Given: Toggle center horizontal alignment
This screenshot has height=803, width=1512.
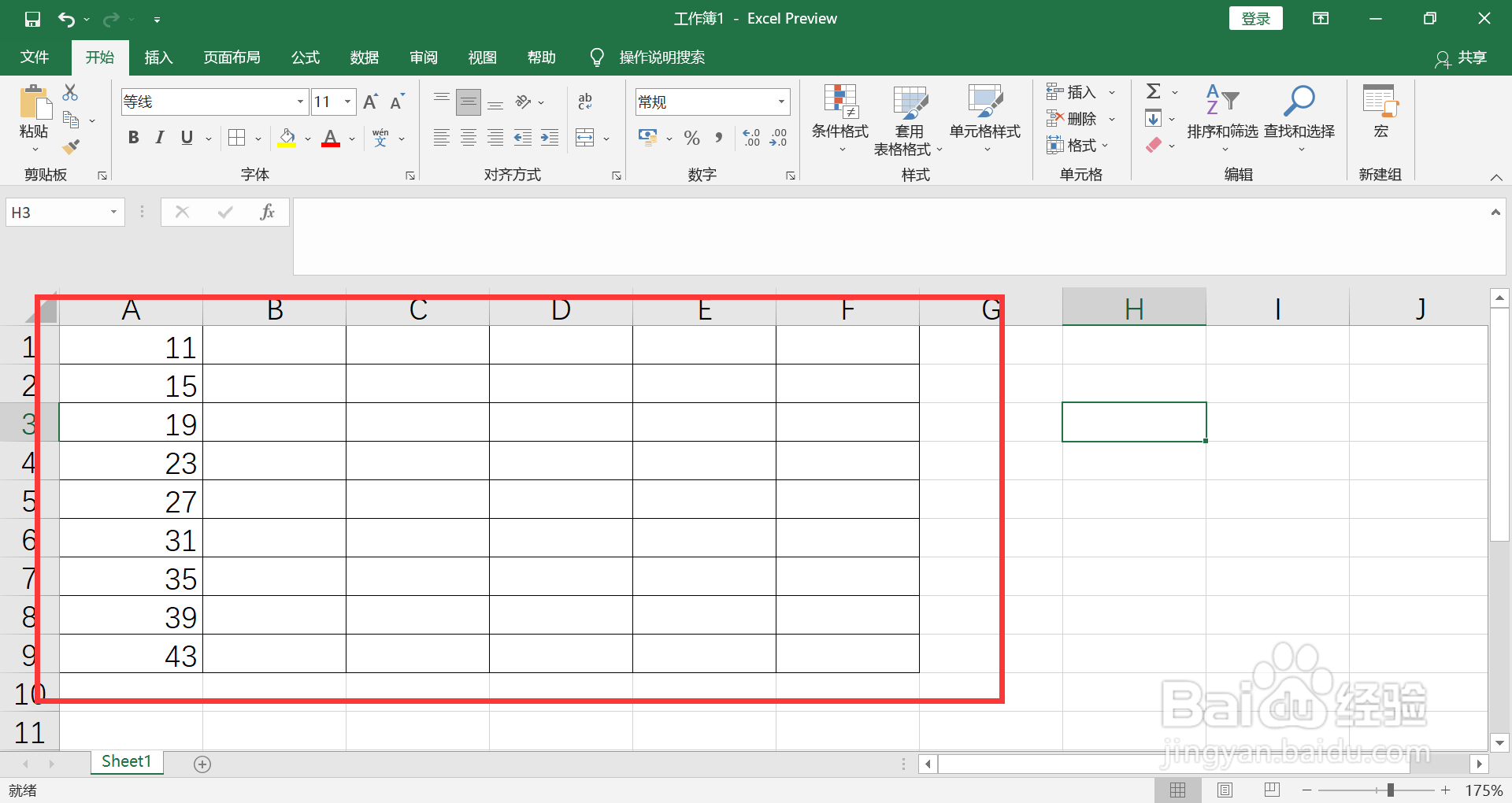Looking at the screenshot, I should point(469,138).
